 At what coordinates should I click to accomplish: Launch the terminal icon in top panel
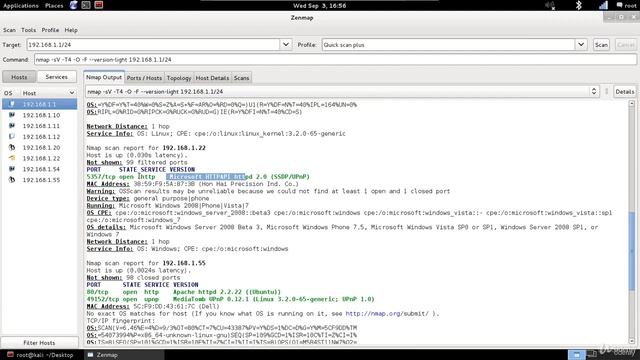tap(86, 5)
